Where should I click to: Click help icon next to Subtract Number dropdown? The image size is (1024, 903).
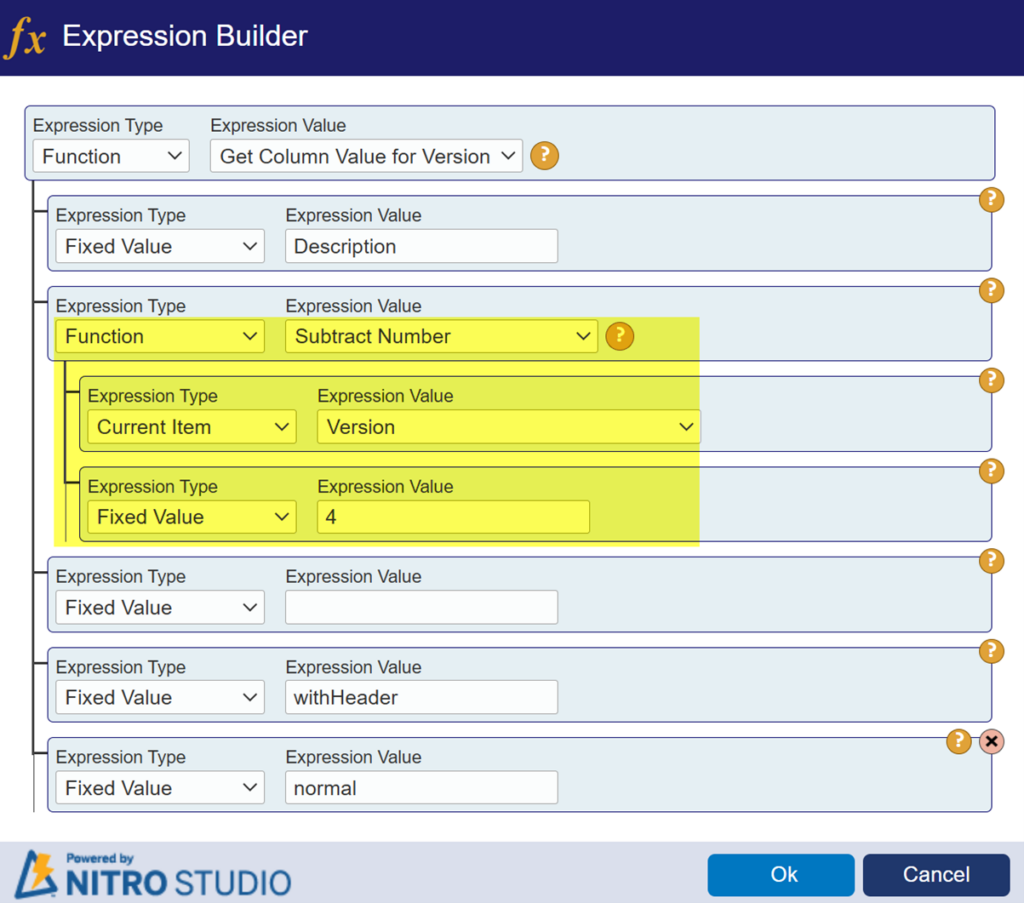[x=619, y=336]
